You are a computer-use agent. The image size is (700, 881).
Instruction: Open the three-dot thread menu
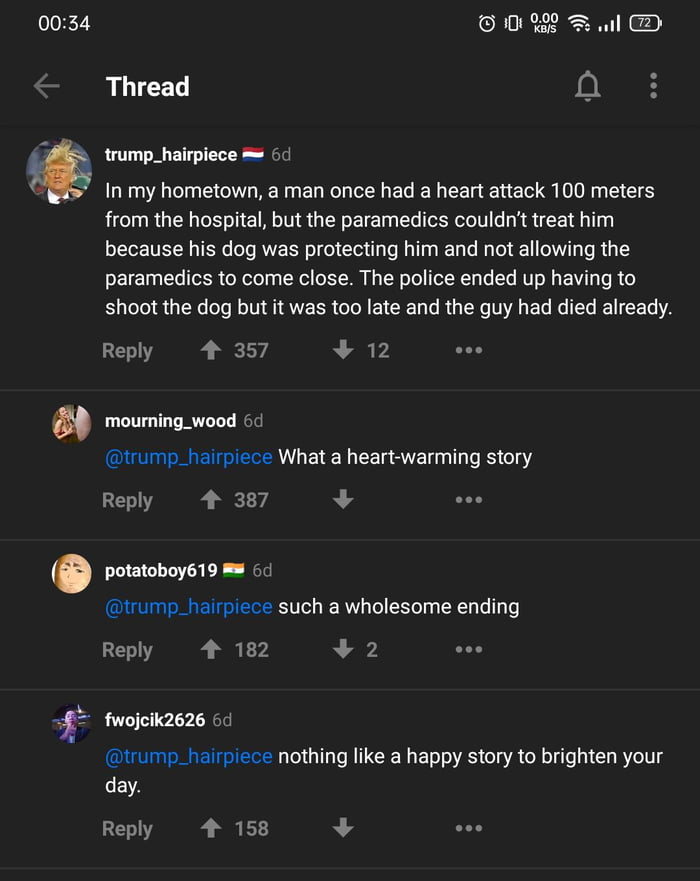(x=653, y=87)
